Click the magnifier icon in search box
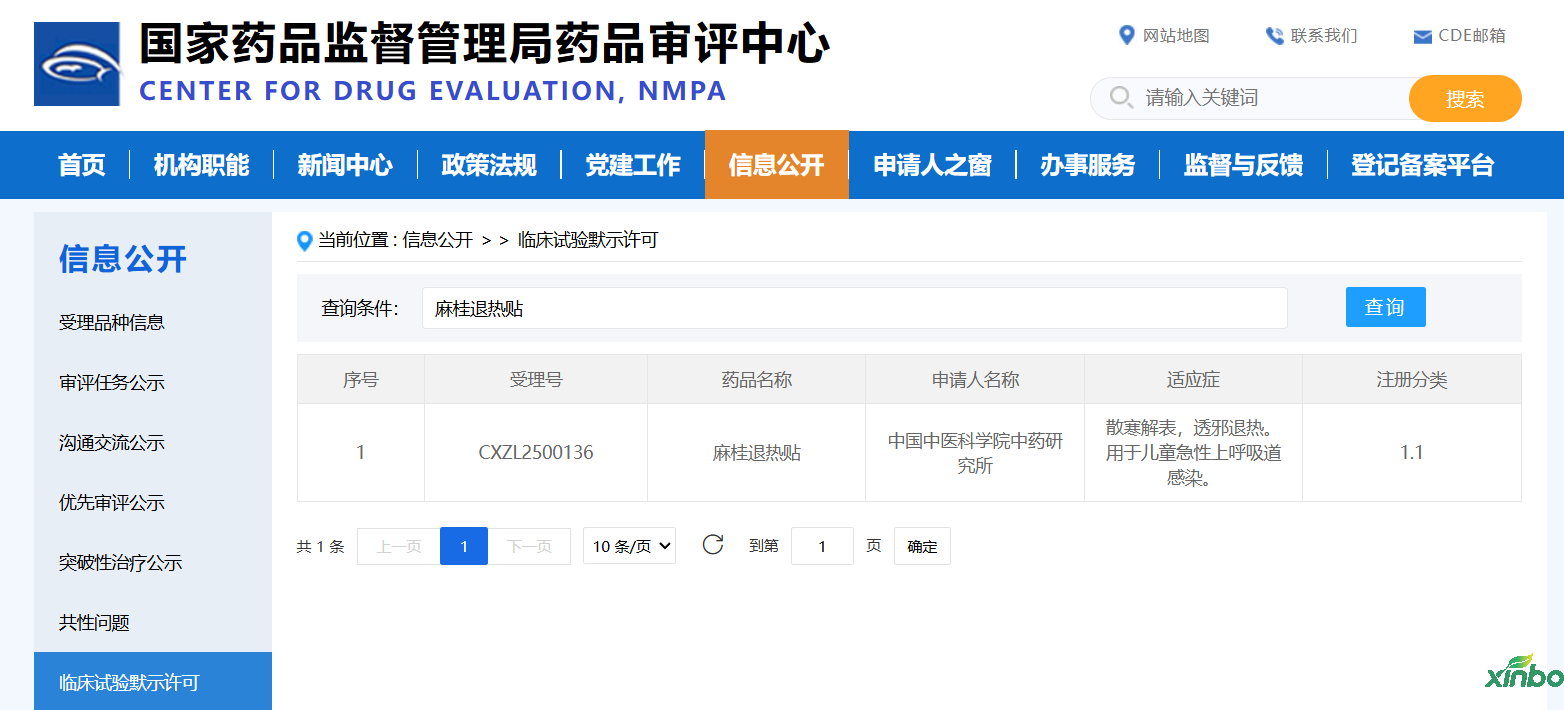The height and width of the screenshot is (710, 1564). [x=1121, y=98]
